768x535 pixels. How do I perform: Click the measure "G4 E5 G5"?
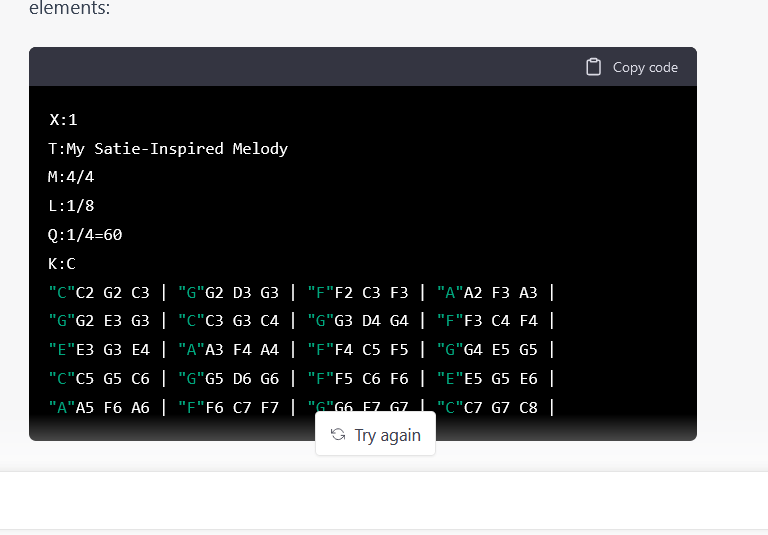click(501, 350)
